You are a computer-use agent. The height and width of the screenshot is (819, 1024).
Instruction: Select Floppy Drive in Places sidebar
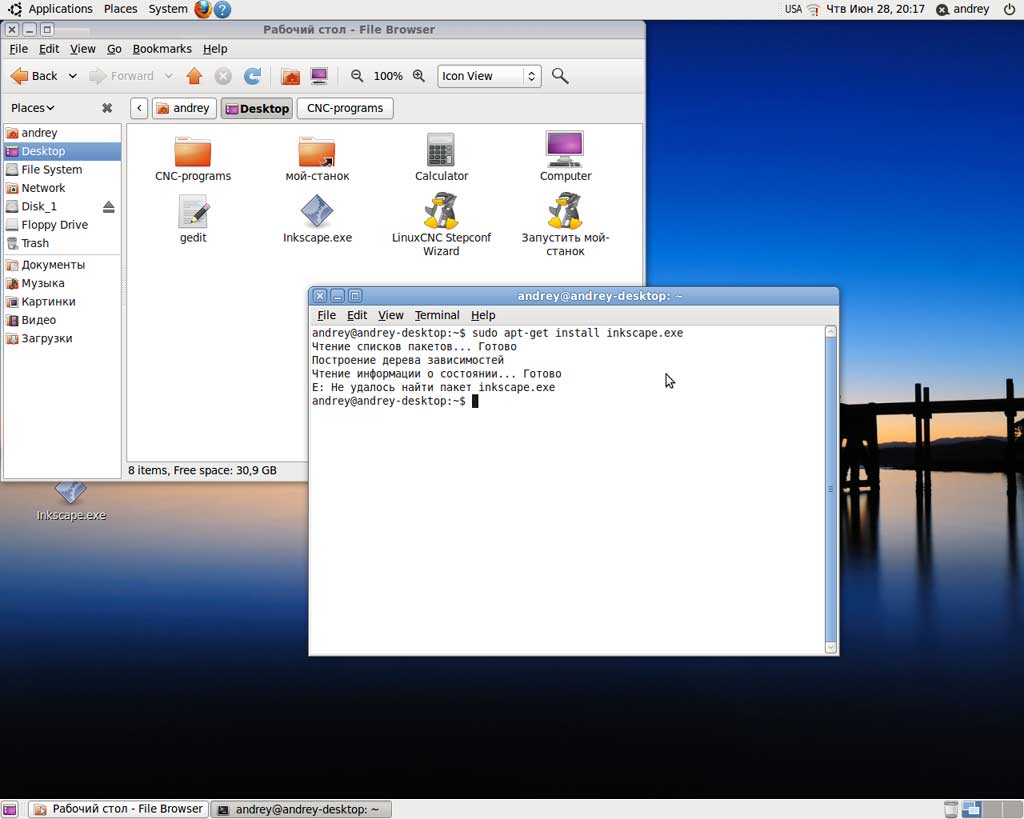coord(62,225)
